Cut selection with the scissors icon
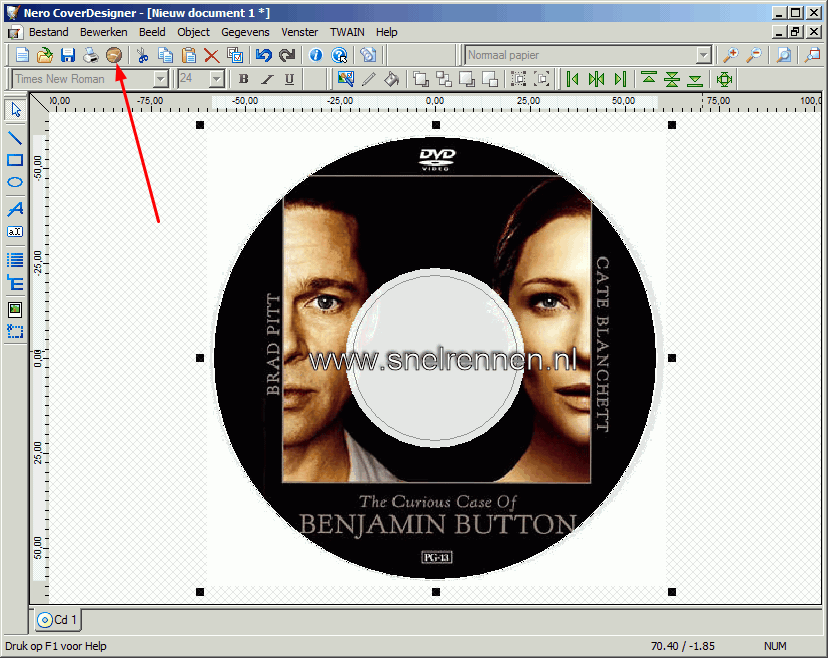Image resolution: width=828 pixels, height=658 pixels. 142,55
